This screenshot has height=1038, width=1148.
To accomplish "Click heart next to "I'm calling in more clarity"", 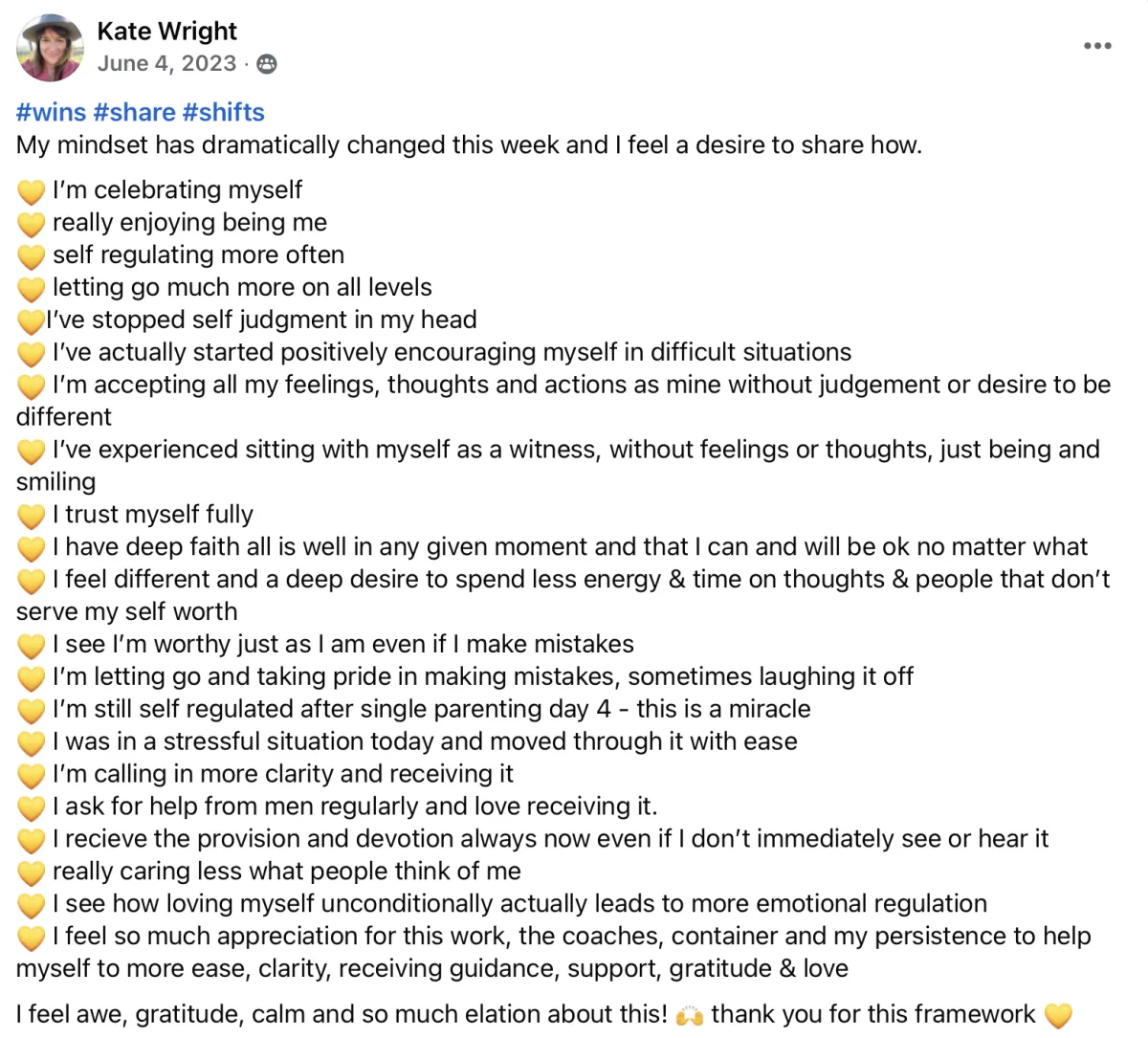I will [x=31, y=775].
